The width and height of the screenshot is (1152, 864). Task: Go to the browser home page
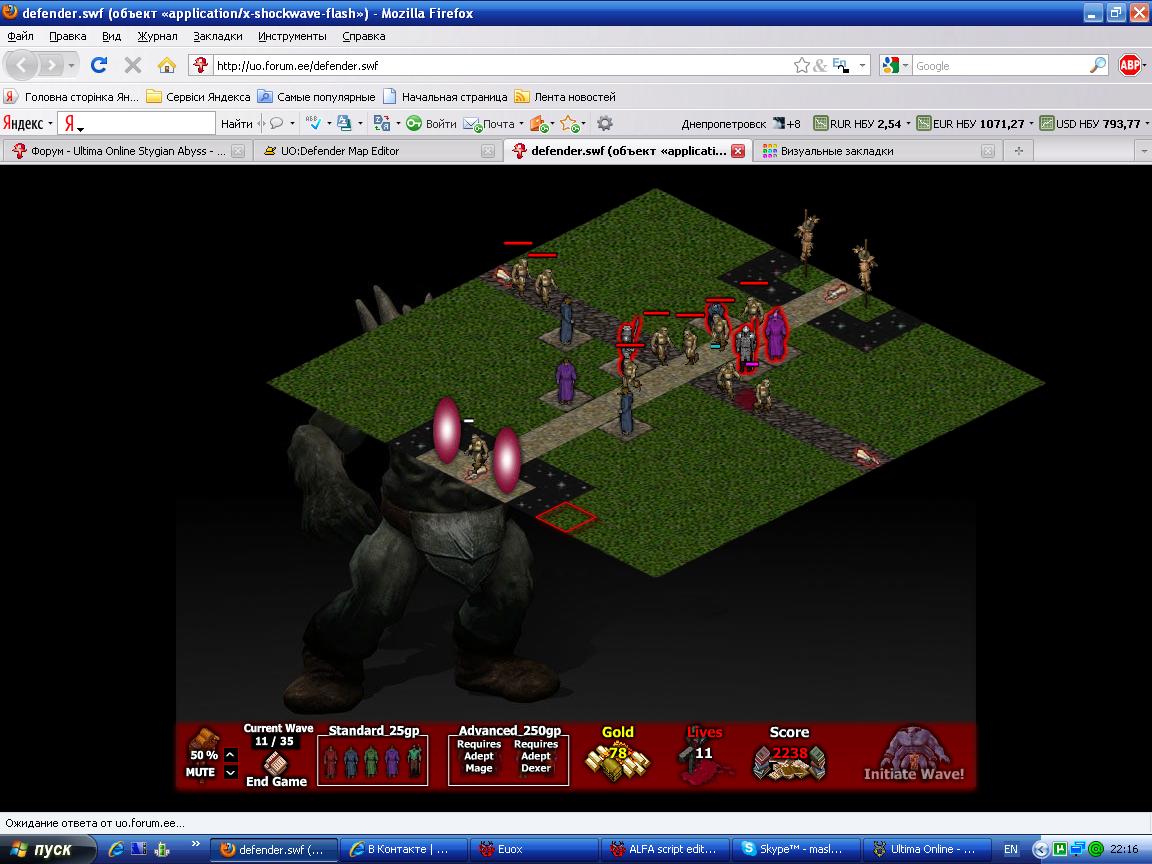pyautogui.click(x=167, y=65)
